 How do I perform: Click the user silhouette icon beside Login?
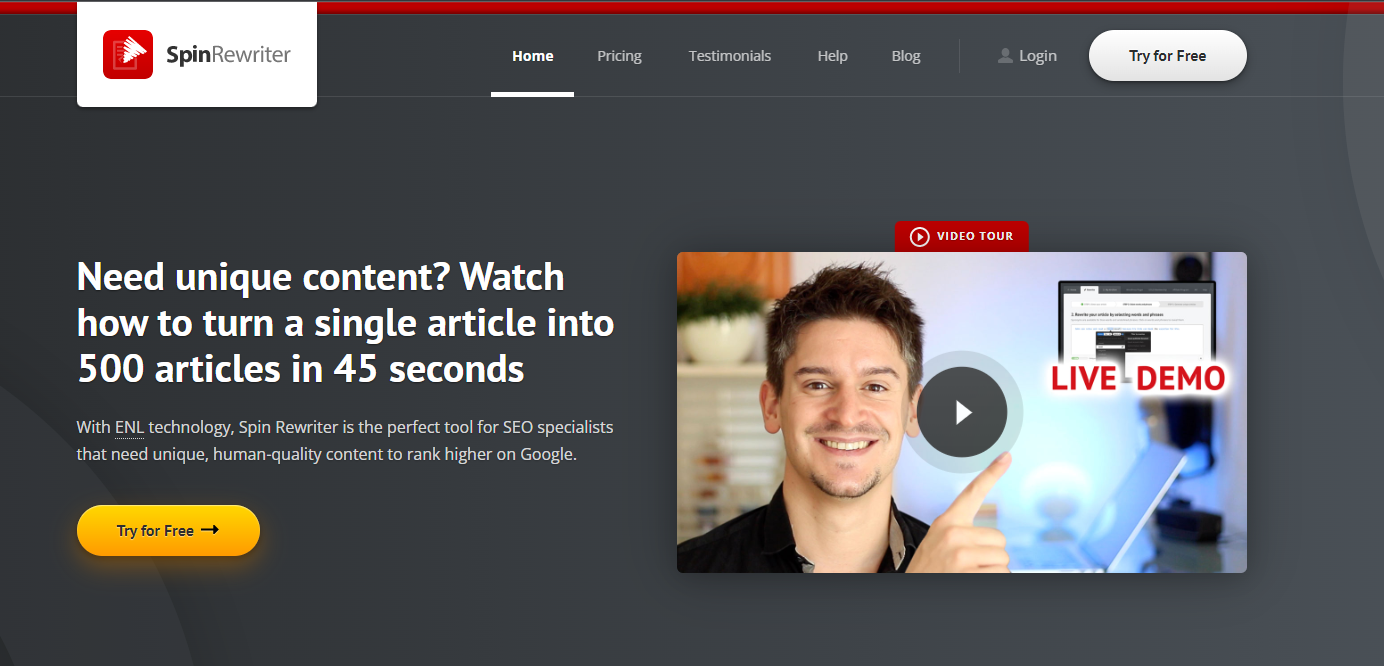1006,56
